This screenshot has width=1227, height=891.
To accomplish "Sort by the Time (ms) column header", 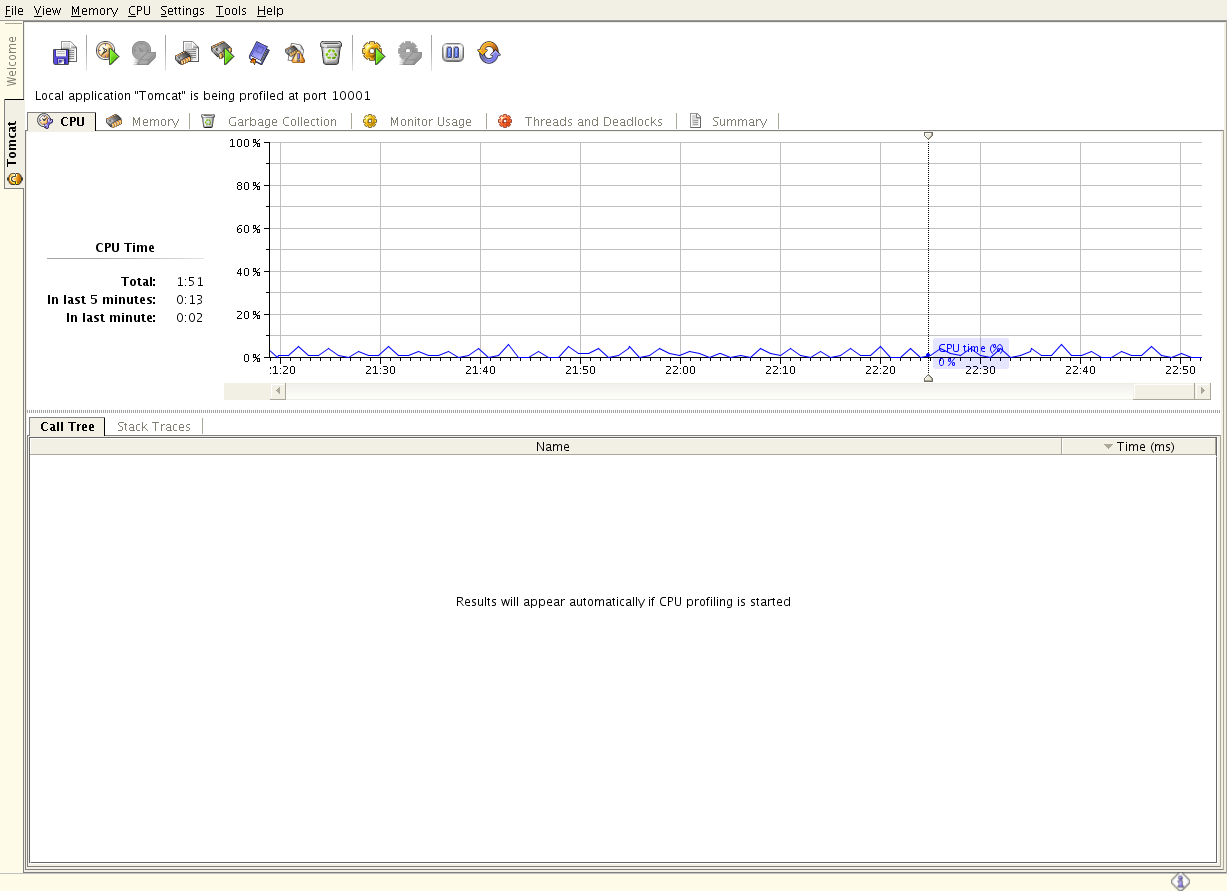I will 1139,446.
